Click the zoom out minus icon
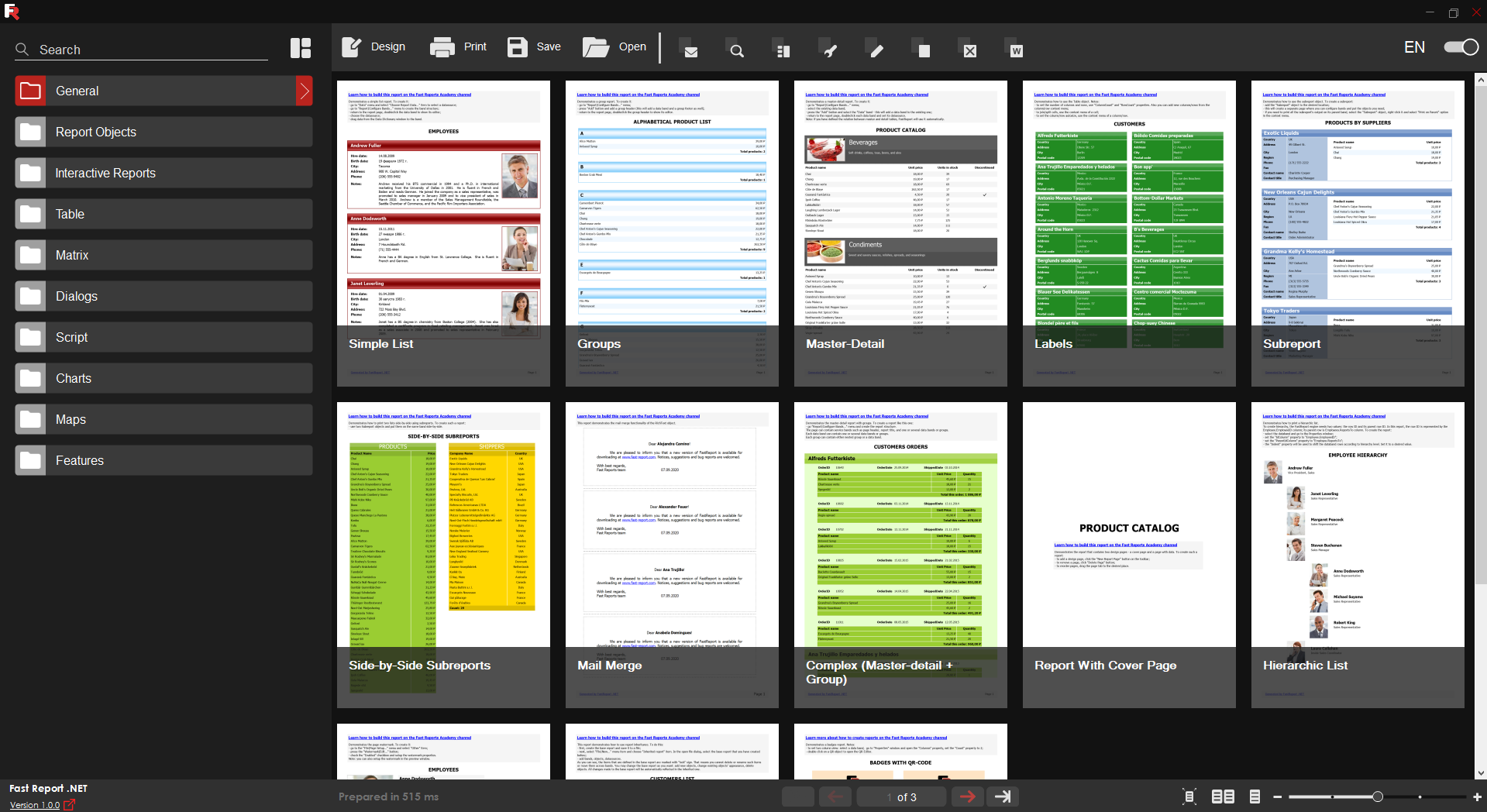The image size is (1487, 812). point(1277,797)
